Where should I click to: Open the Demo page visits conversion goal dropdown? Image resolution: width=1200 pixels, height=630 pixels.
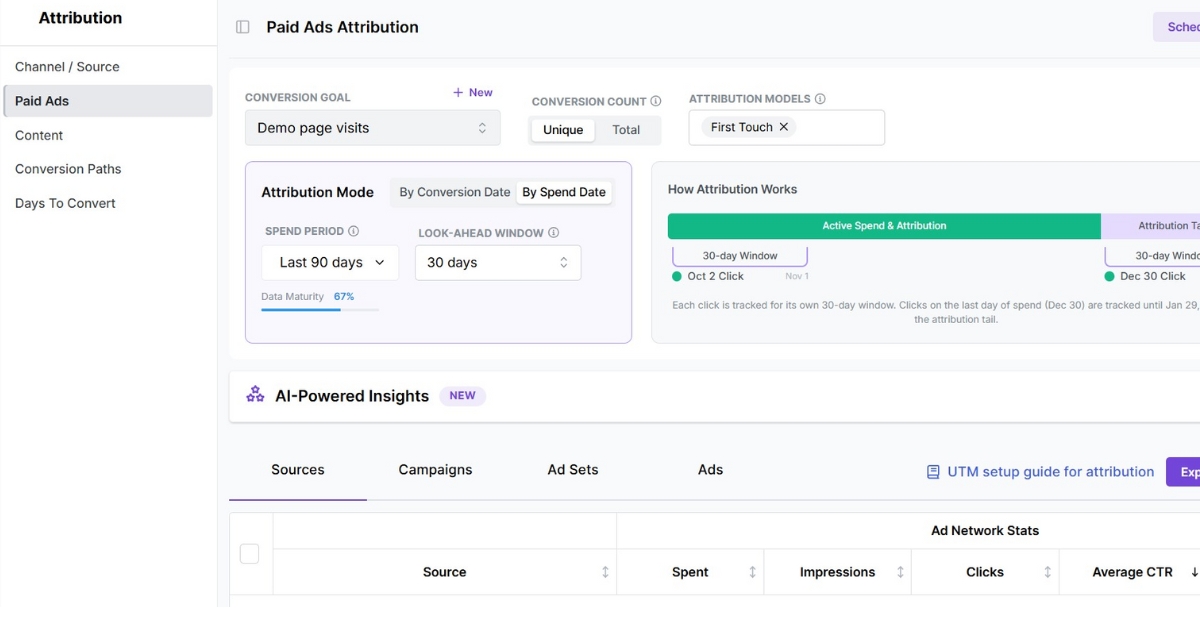click(372, 128)
